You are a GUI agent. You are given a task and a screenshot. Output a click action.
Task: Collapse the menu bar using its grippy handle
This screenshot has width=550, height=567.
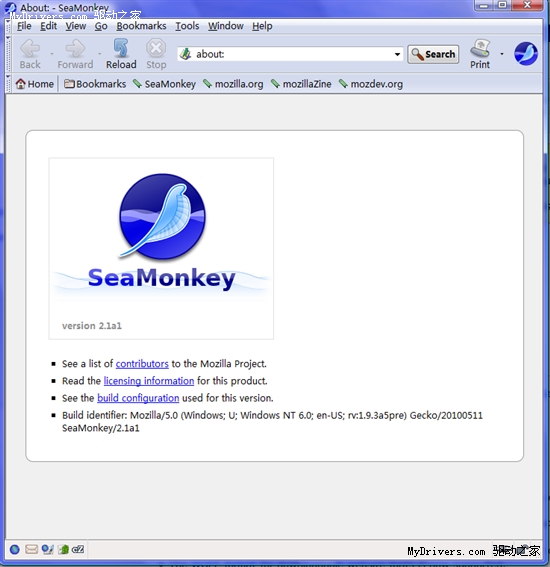click(8, 26)
